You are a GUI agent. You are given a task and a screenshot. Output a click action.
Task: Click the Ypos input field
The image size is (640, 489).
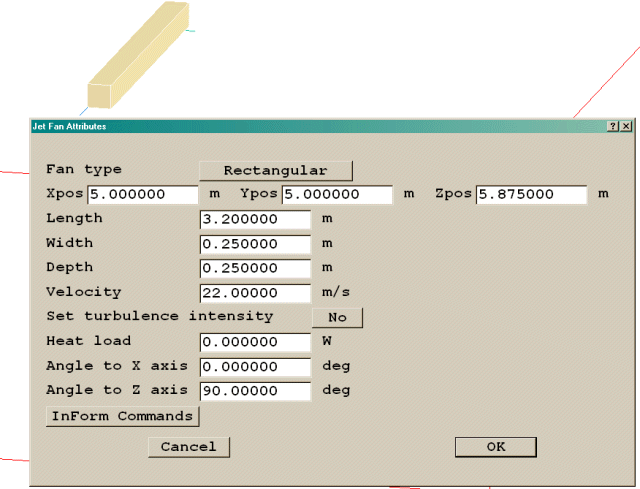point(337,195)
